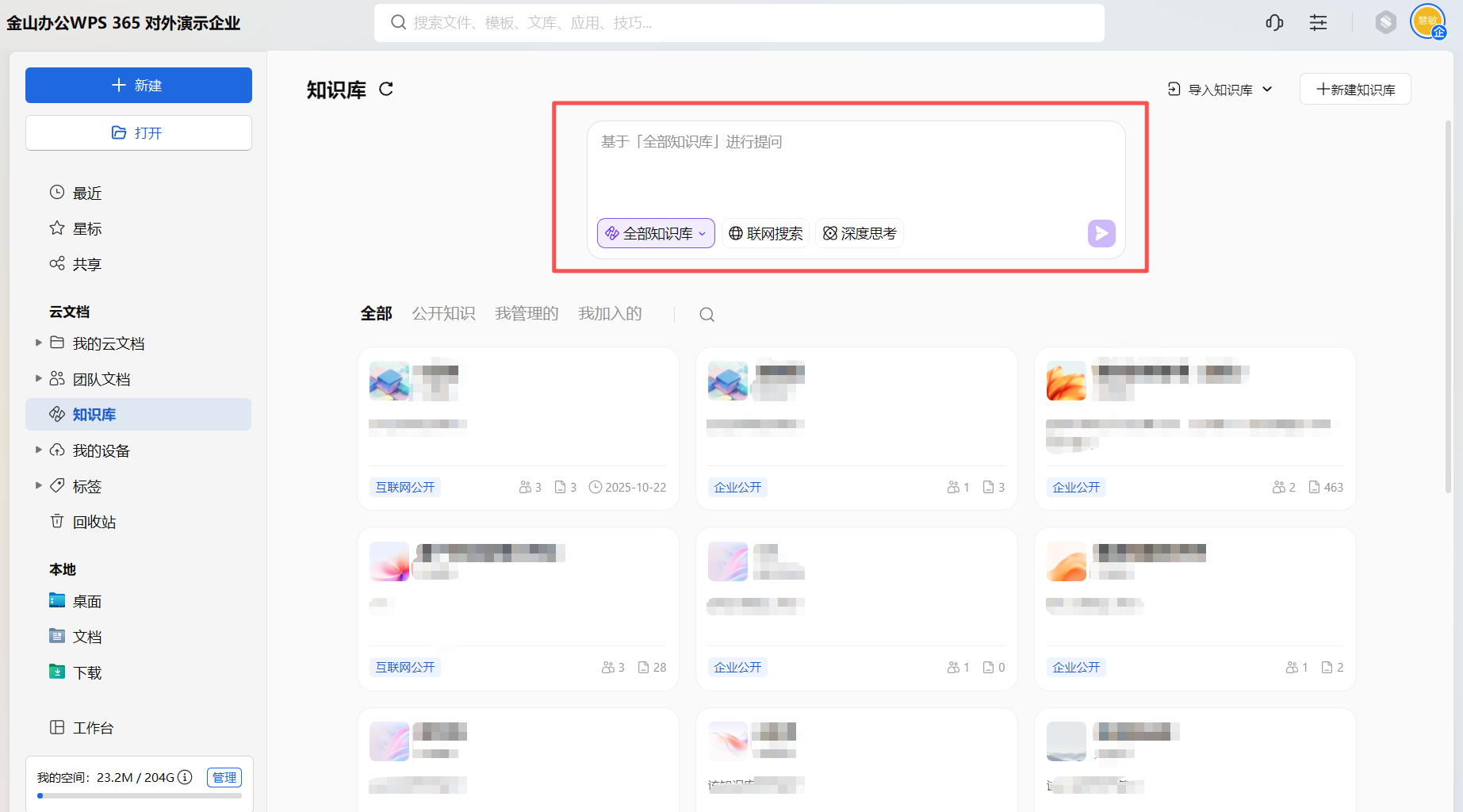
Task: Click the 团队文档 people icon
Action: pos(57,378)
